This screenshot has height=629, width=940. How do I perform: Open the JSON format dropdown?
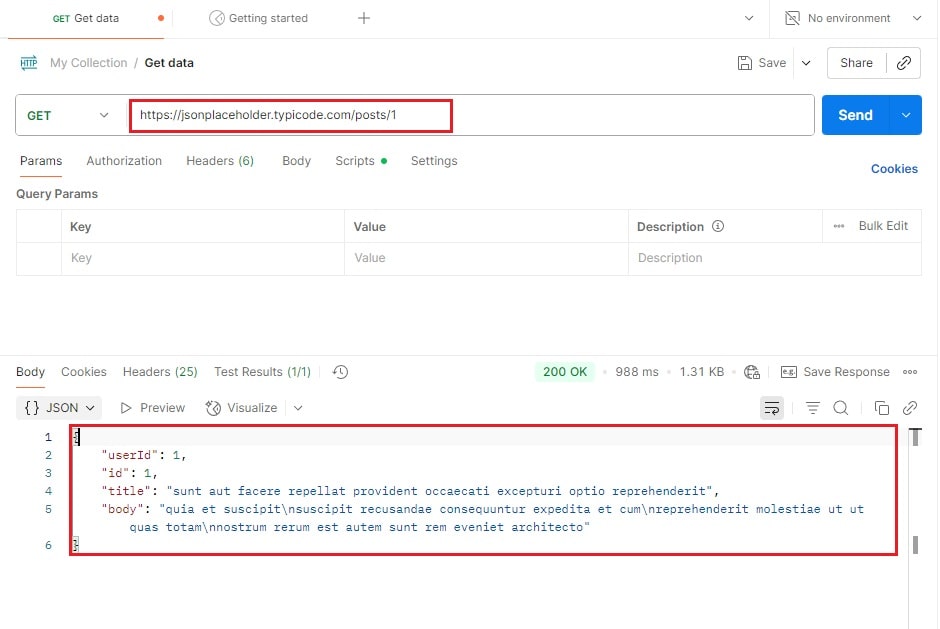(x=60, y=408)
